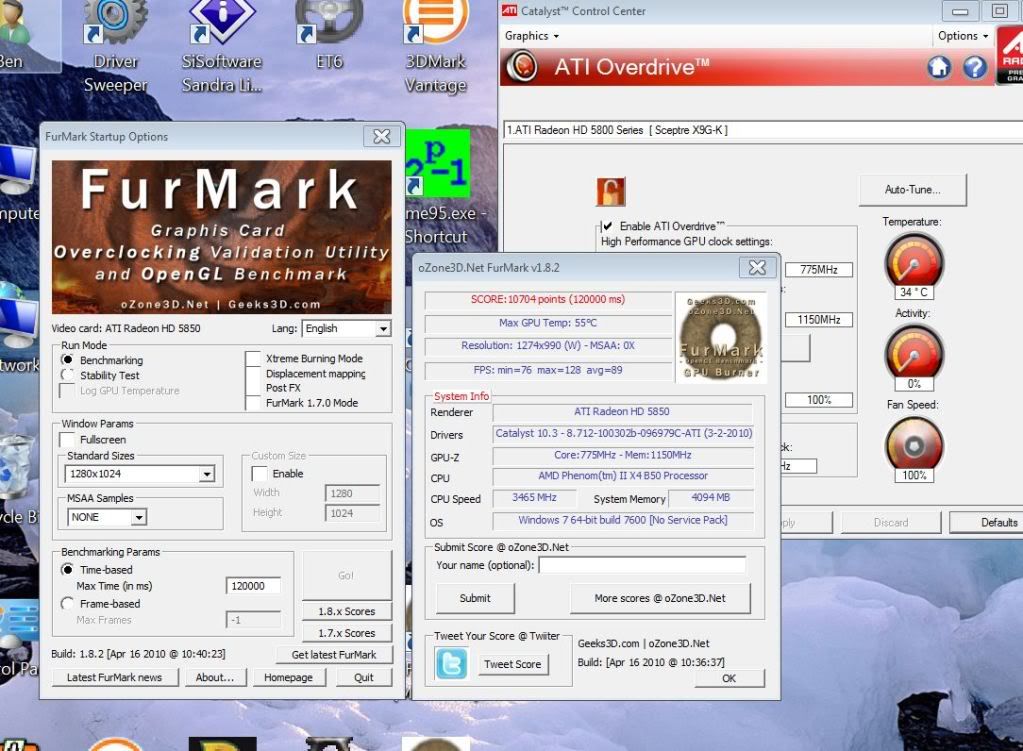Toggle Displacement mapping checkbox

tap(253, 373)
